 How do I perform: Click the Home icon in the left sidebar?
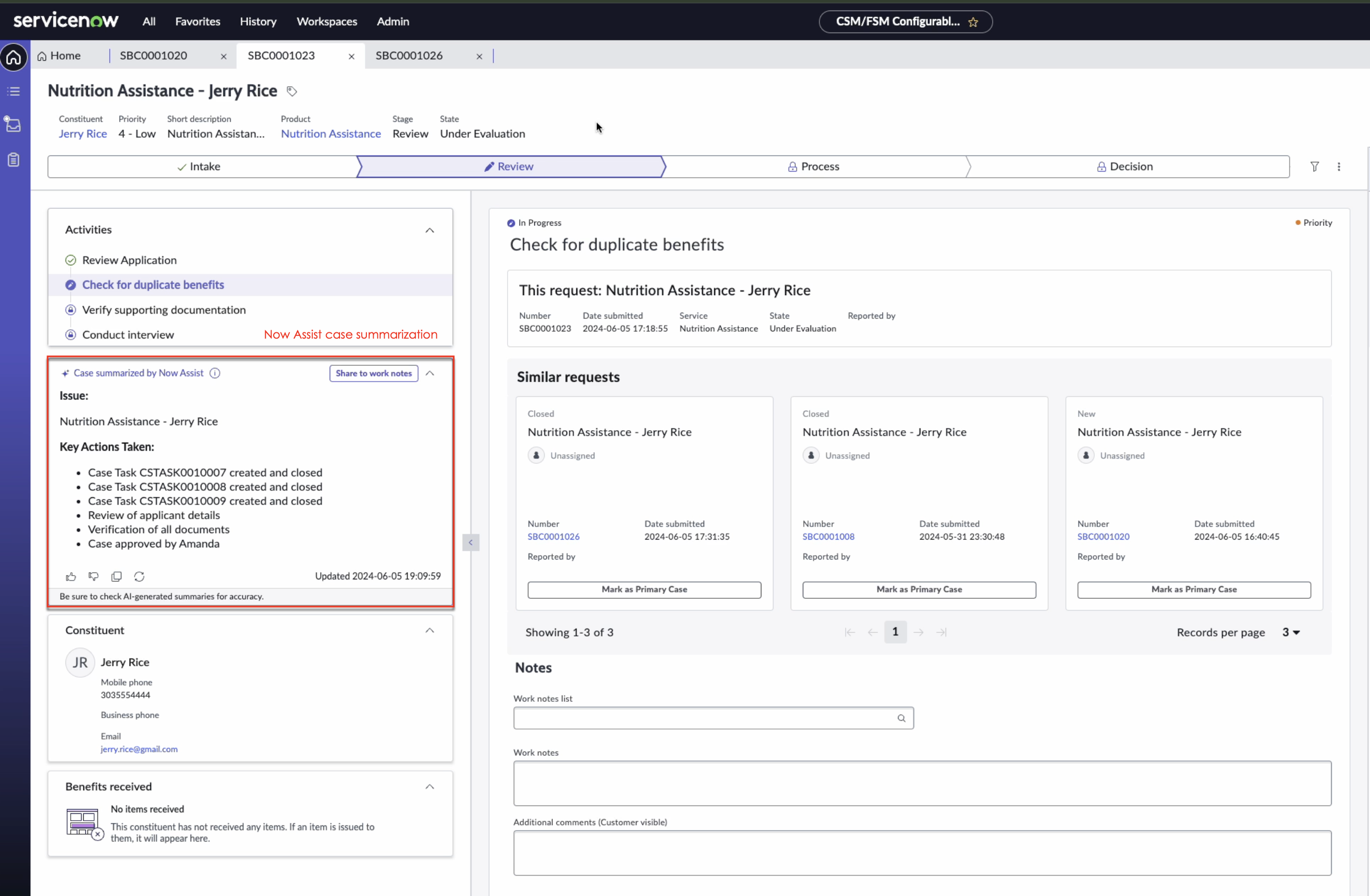[x=14, y=57]
